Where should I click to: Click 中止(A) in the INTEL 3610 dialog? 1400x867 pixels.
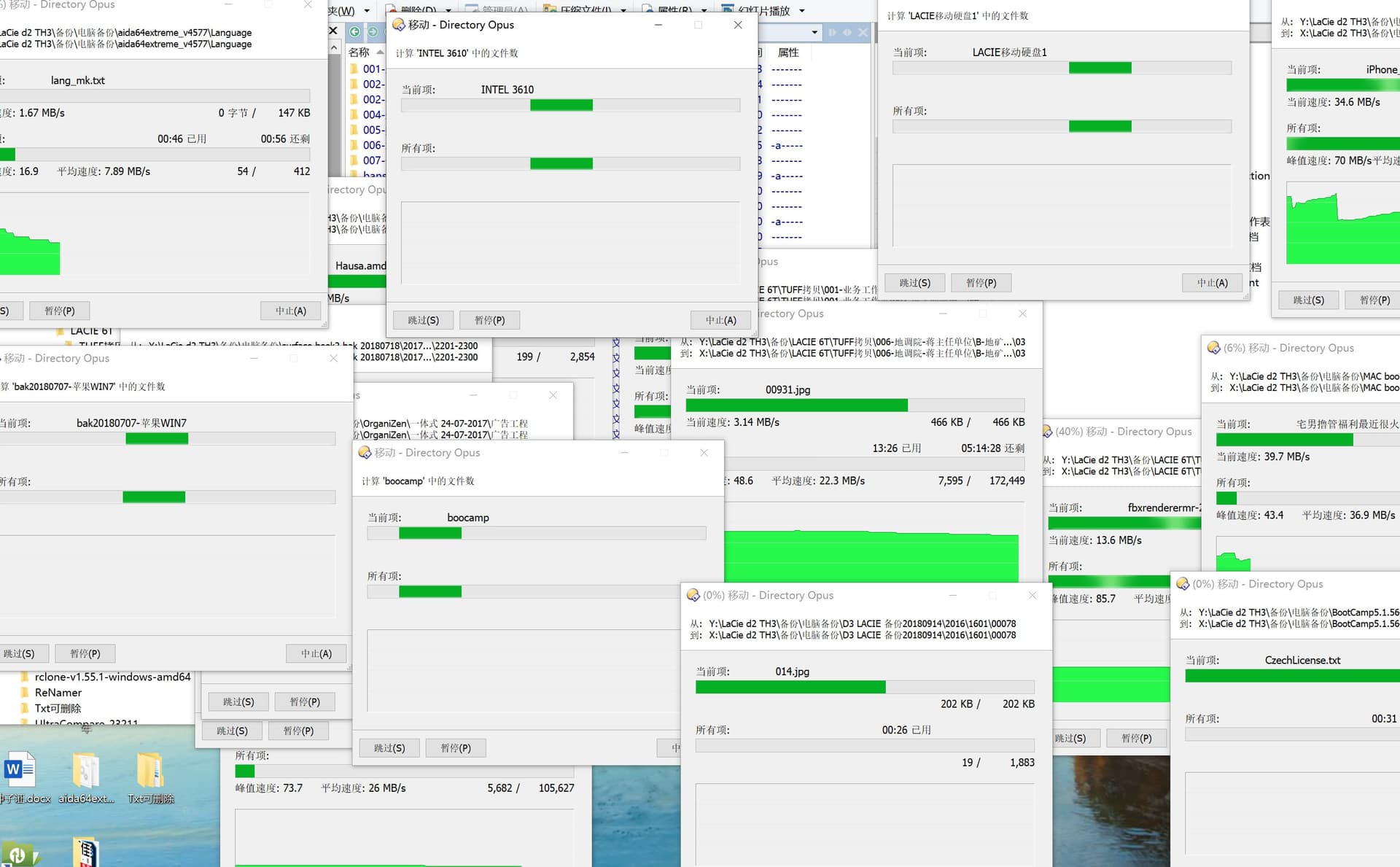click(x=720, y=320)
